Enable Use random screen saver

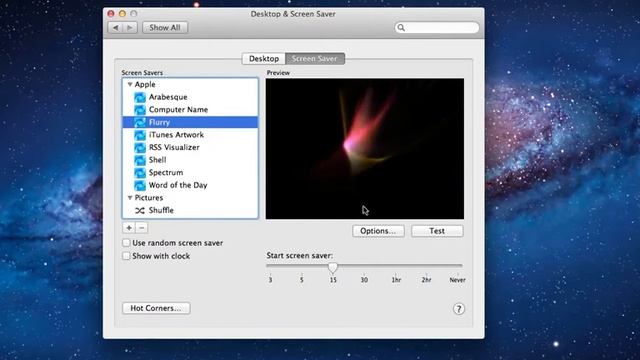[126, 243]
